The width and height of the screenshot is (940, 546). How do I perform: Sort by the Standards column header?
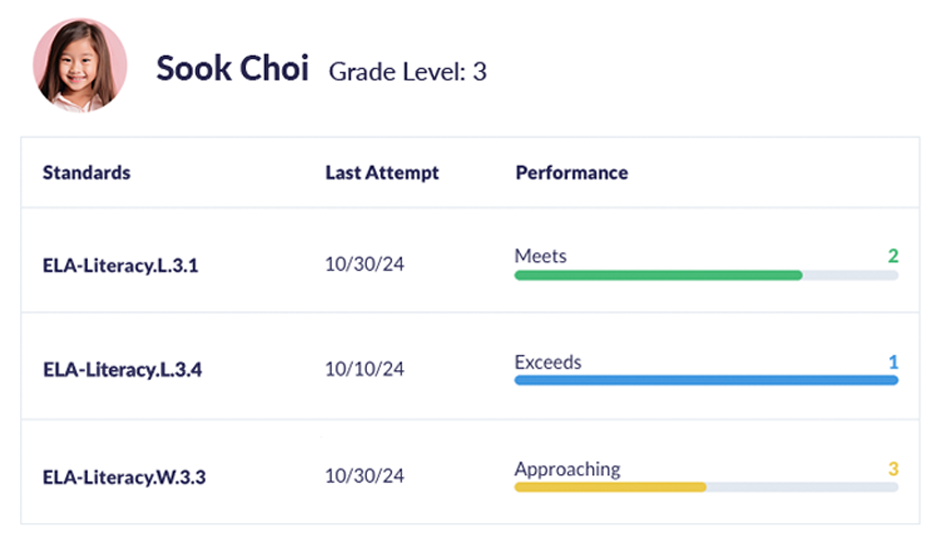pos(86,173)
